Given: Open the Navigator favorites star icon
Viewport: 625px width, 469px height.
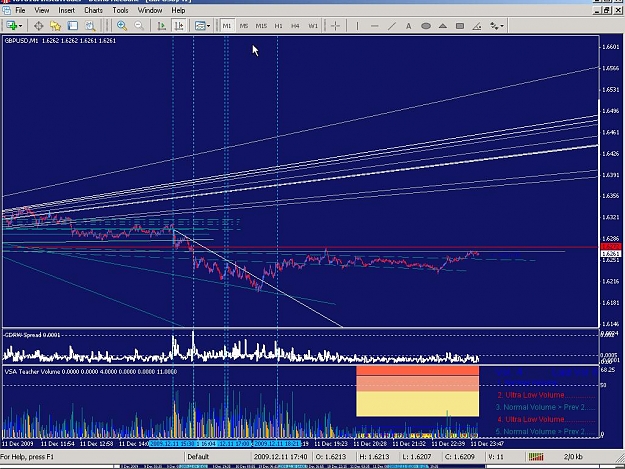Looking at the screenshot, I should click(x=55, y=26).
